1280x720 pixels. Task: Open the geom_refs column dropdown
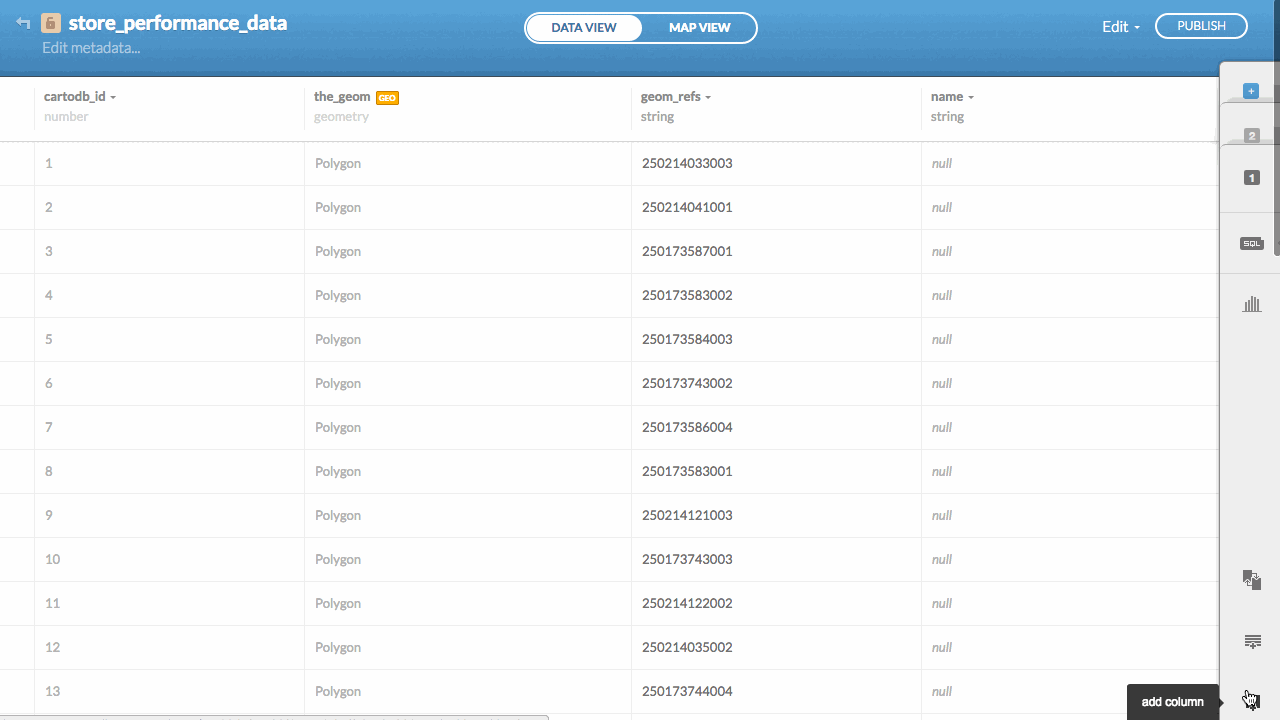708,98
